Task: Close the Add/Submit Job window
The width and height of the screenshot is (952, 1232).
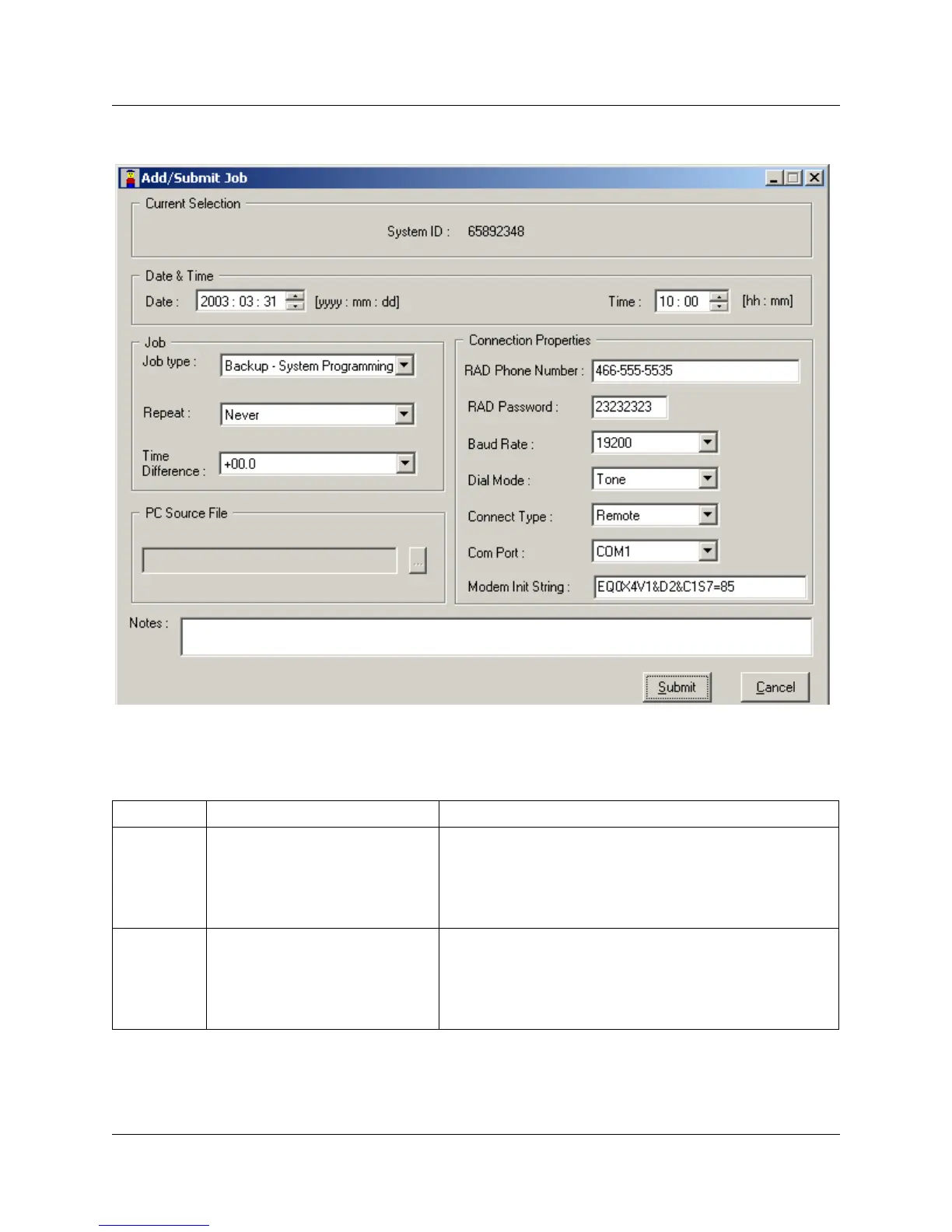Action: click(814, 178)
